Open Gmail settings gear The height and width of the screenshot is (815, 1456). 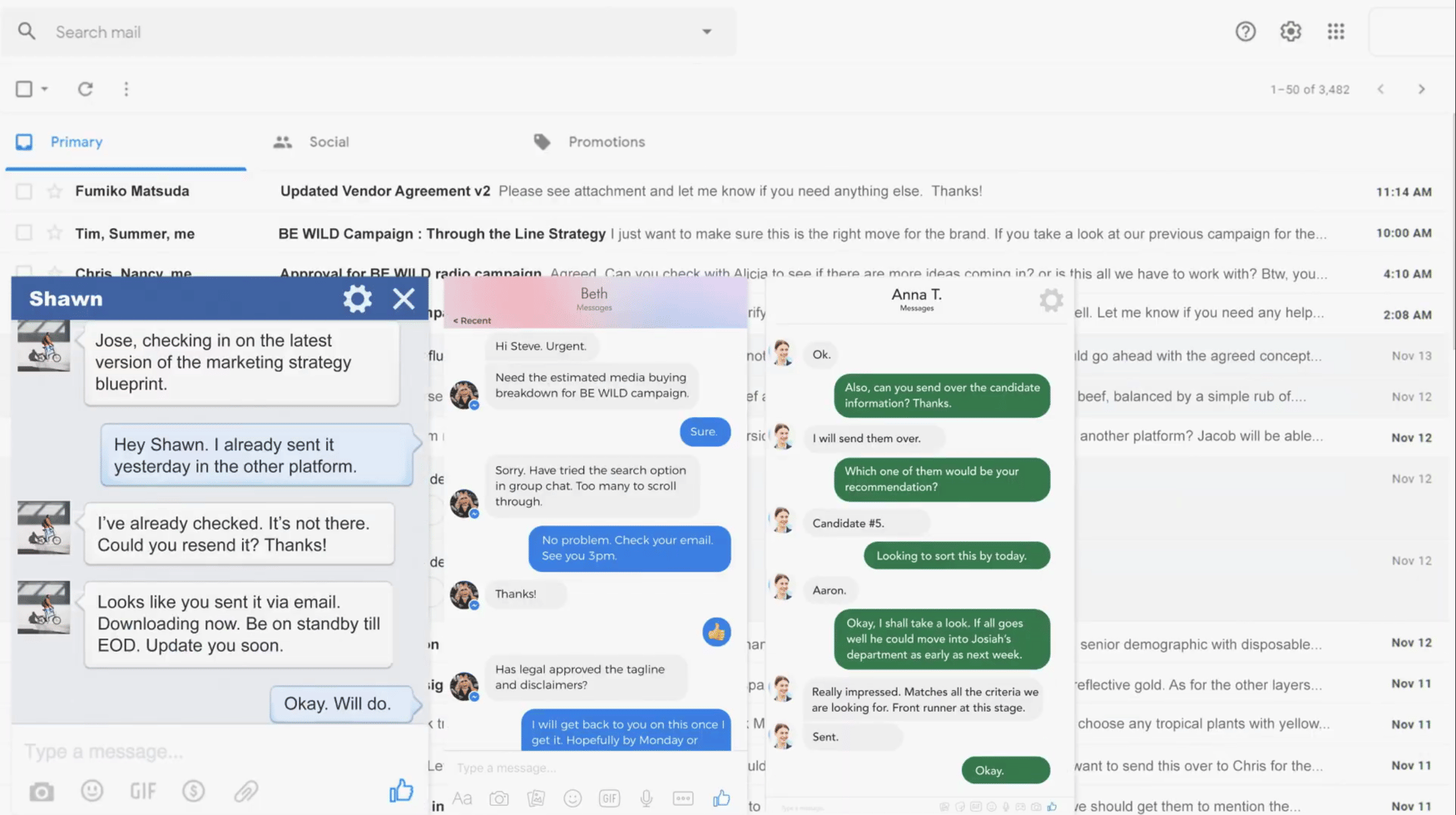coord(1290,31)
